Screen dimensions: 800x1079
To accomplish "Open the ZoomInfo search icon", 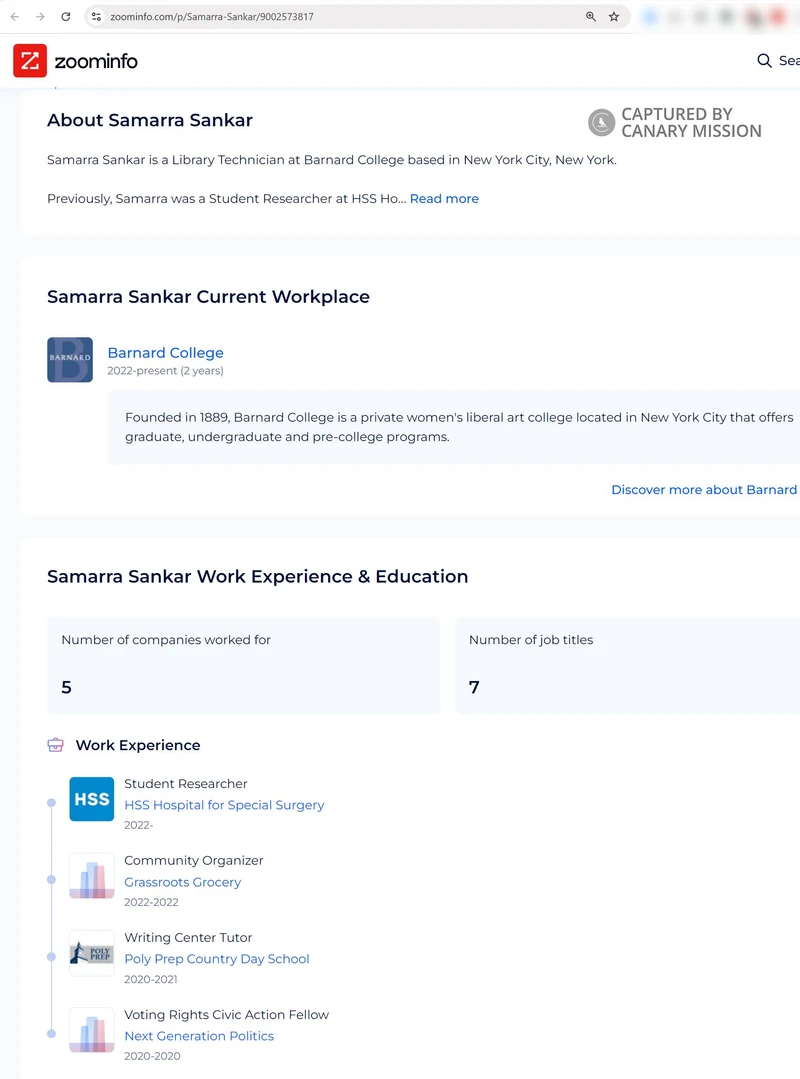I will click(765, 61).
